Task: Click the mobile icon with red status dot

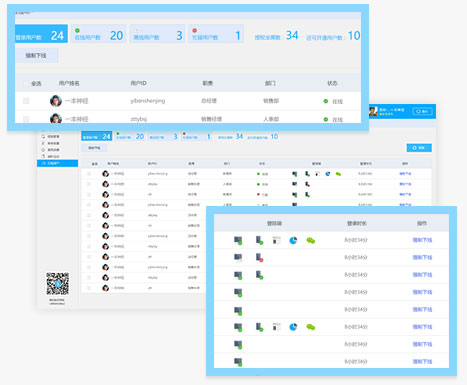Action: click(x=259, y=257)
